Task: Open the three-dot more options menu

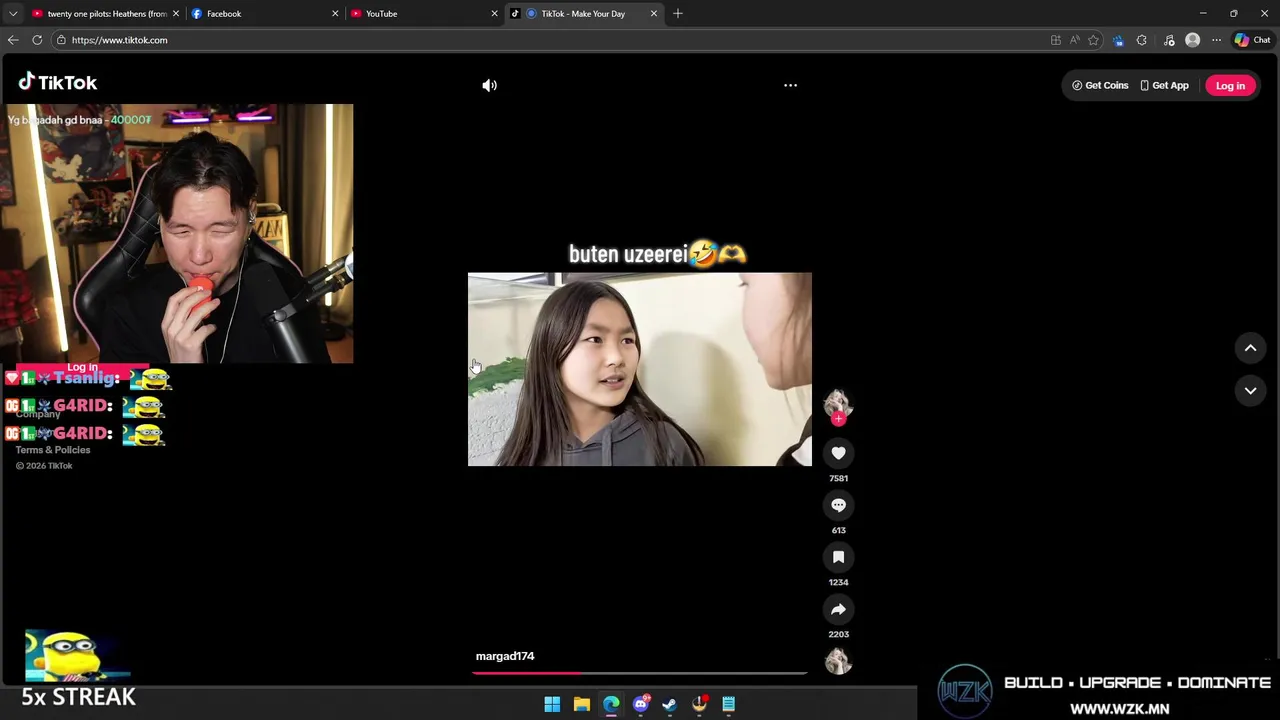Action: pyautogui.click(x=790, y=85)
